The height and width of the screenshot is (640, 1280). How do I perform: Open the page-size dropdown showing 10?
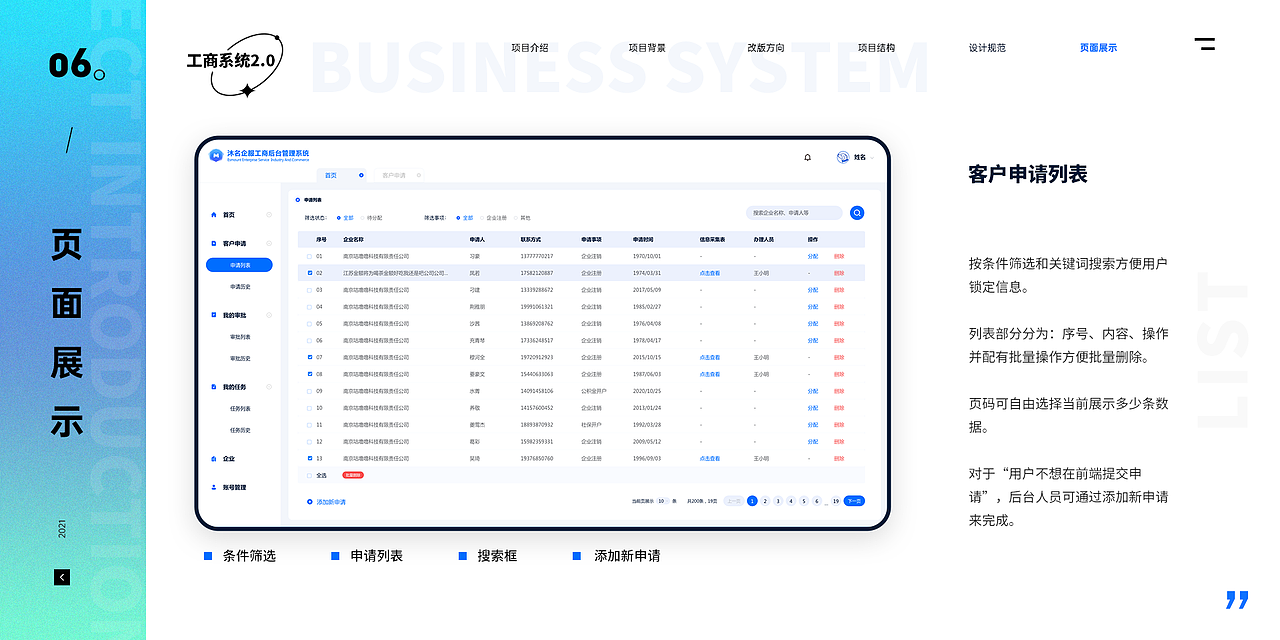tap(662, 501)
